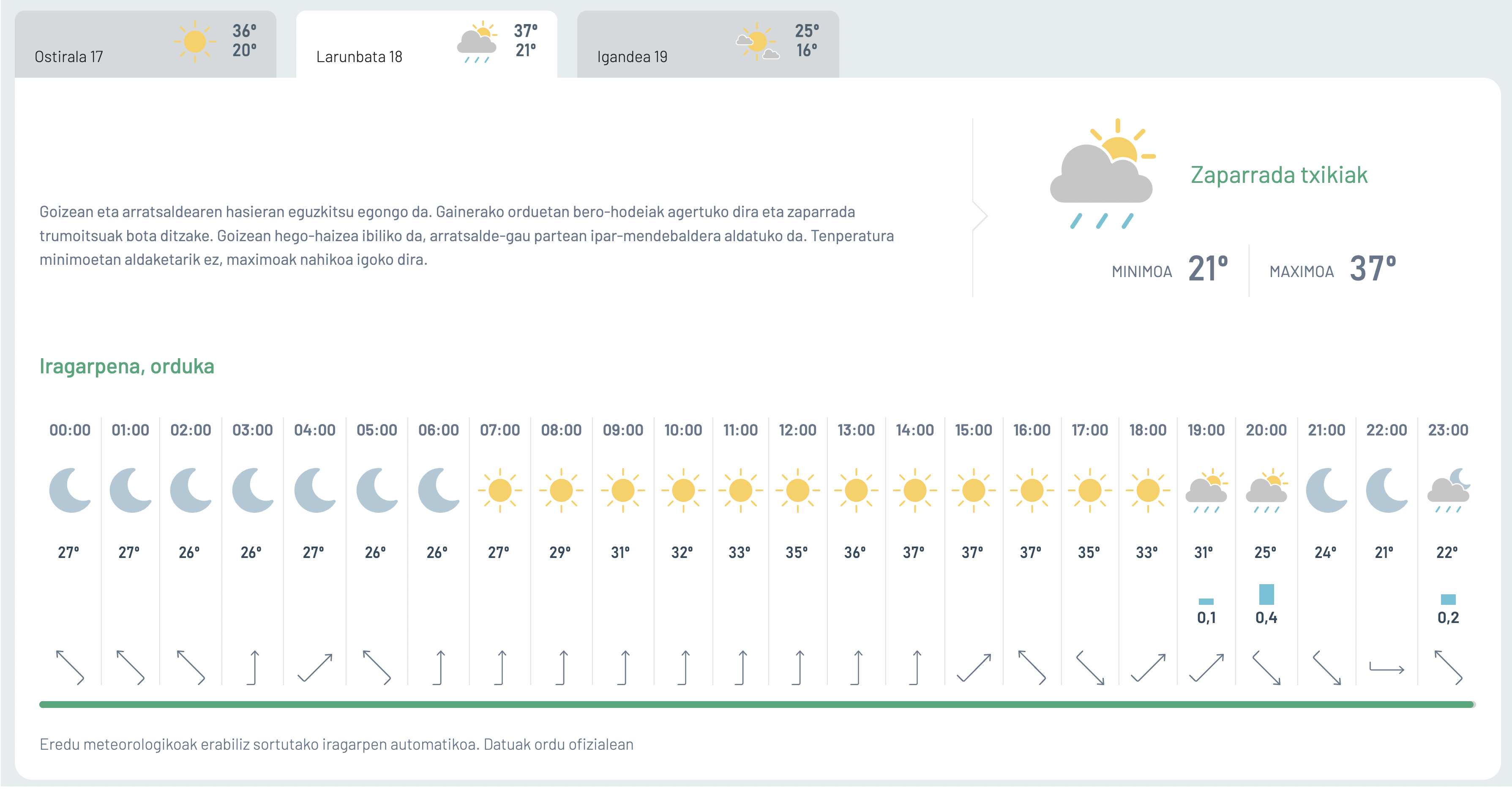Click the wind arrow at 00:00
1512x789 pixels.
tap(70, 668)
